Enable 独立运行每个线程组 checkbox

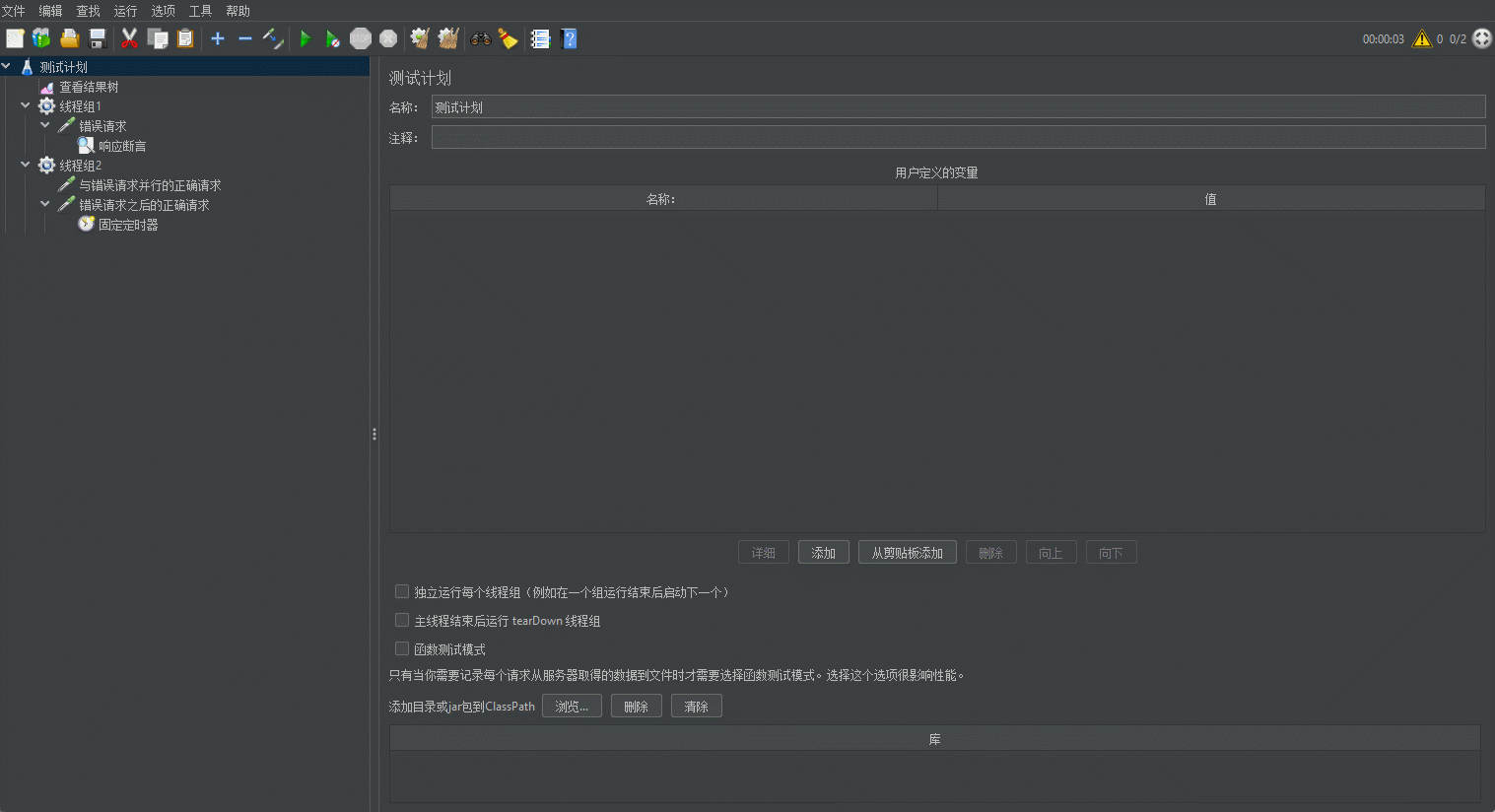[402, 592]
